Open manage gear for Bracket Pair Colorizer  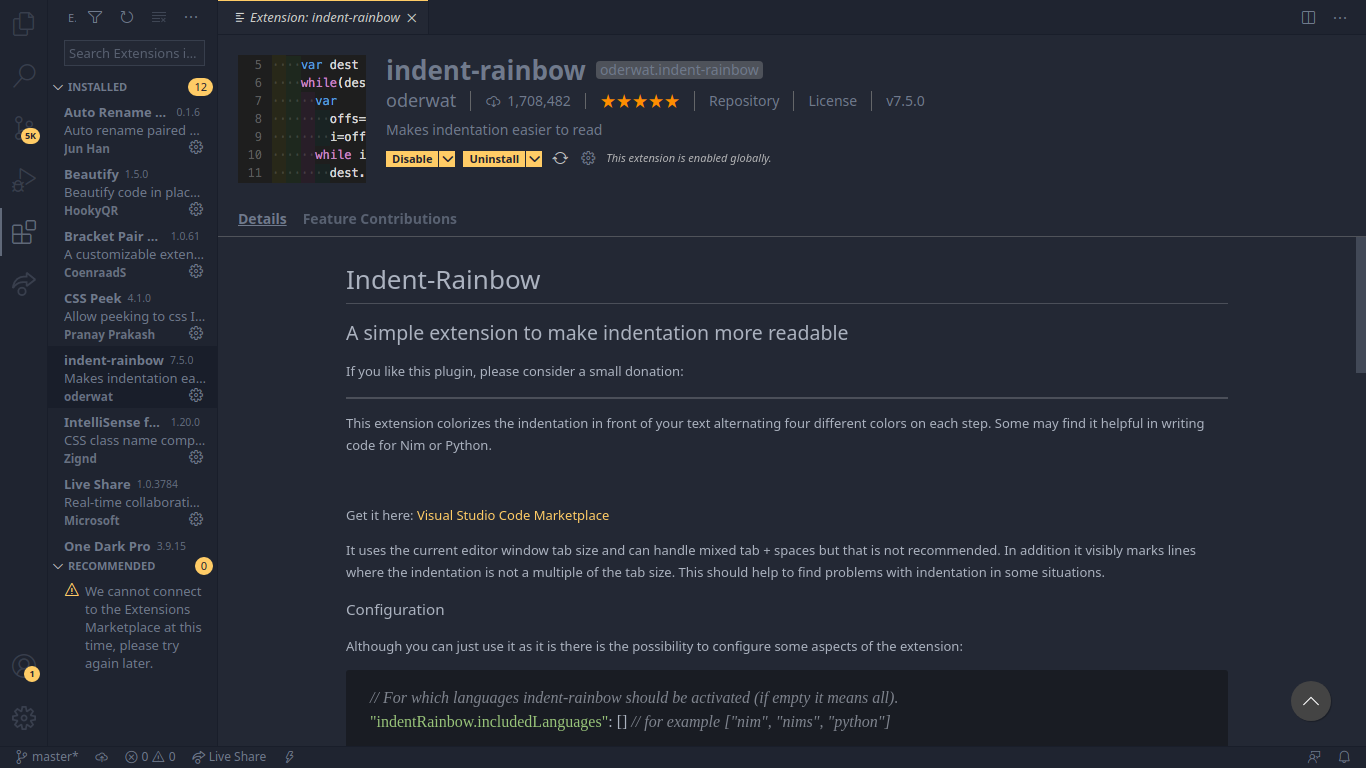(196, 271)
